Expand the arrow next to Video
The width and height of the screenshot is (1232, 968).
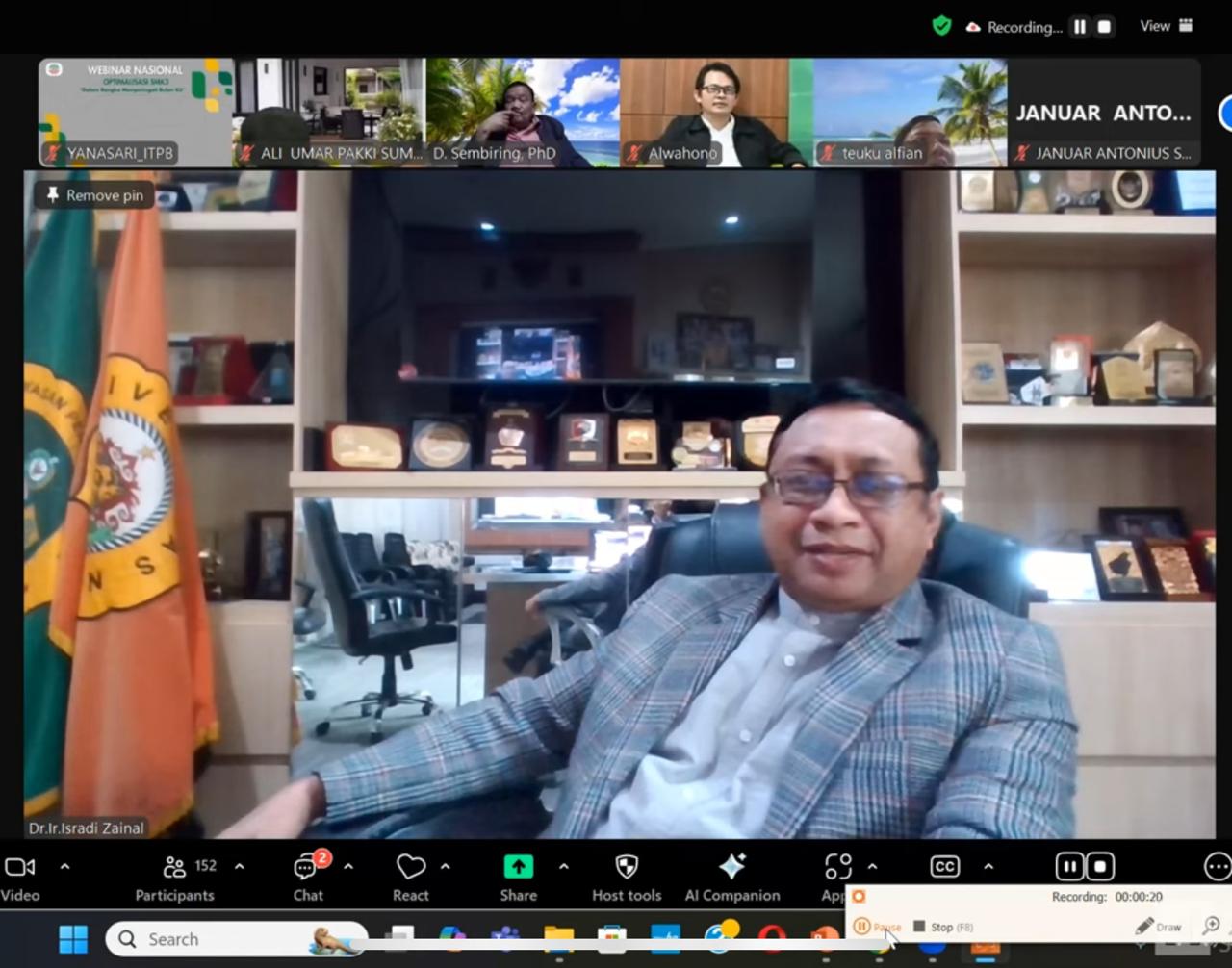[x=65, y=867]
